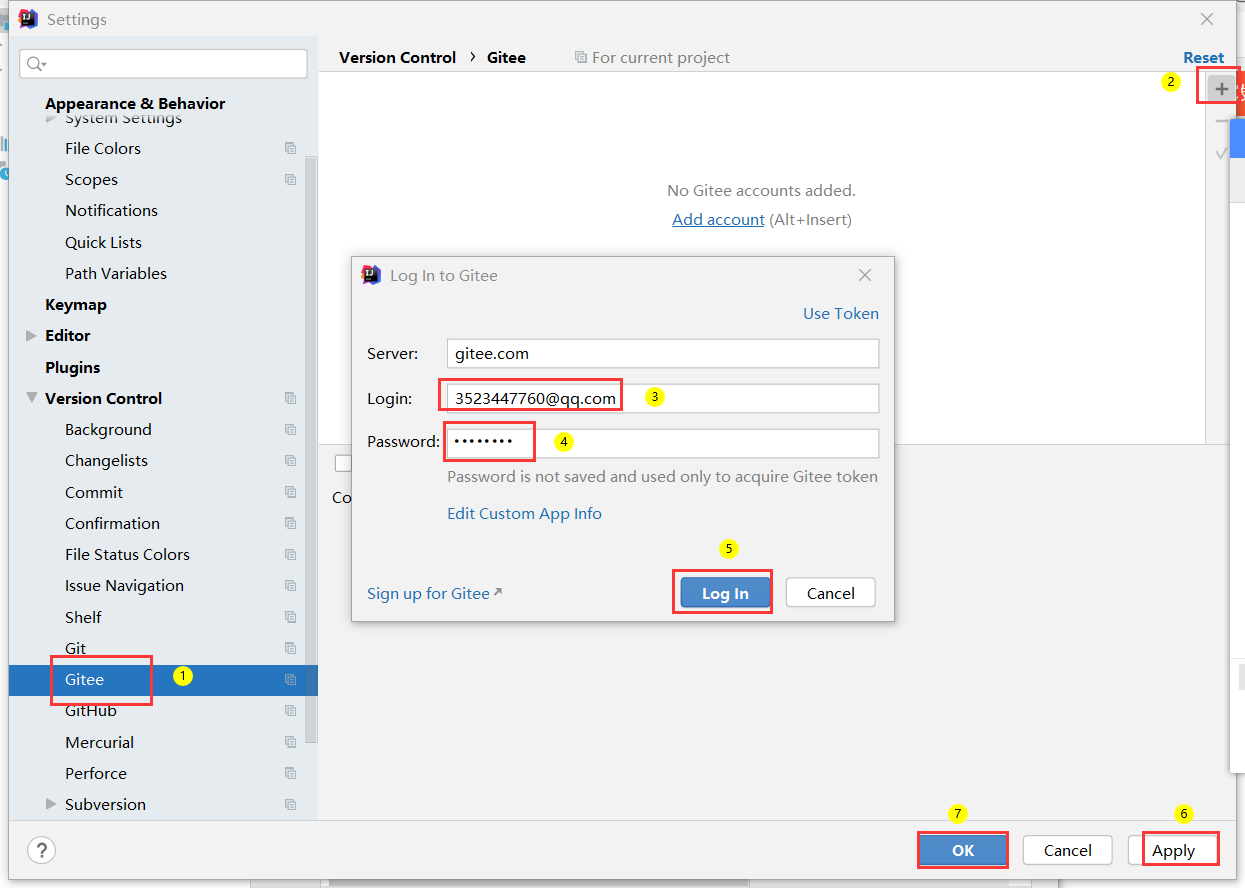This screenshot has height=888, width=1245.
Task: Collapse the Version Control section
Action: tap(31, 398)
